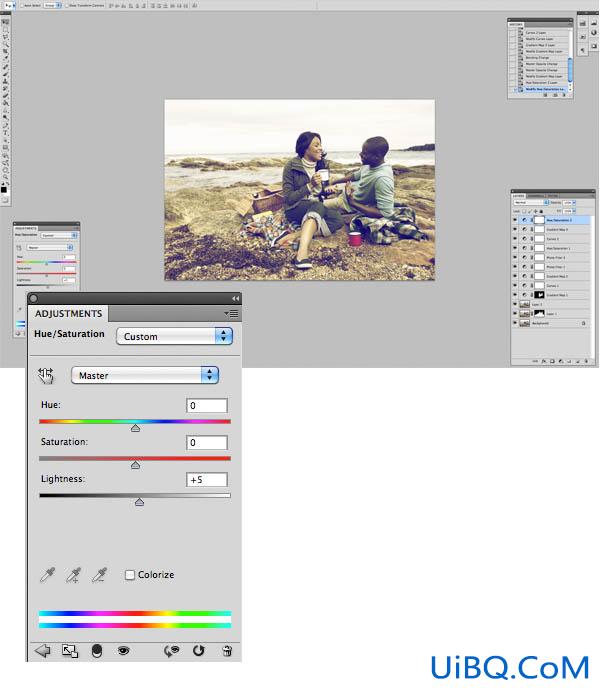Select the Zoom tool in toolbox
The height and width of the screenshot is (692, 600).
(5, 177)
